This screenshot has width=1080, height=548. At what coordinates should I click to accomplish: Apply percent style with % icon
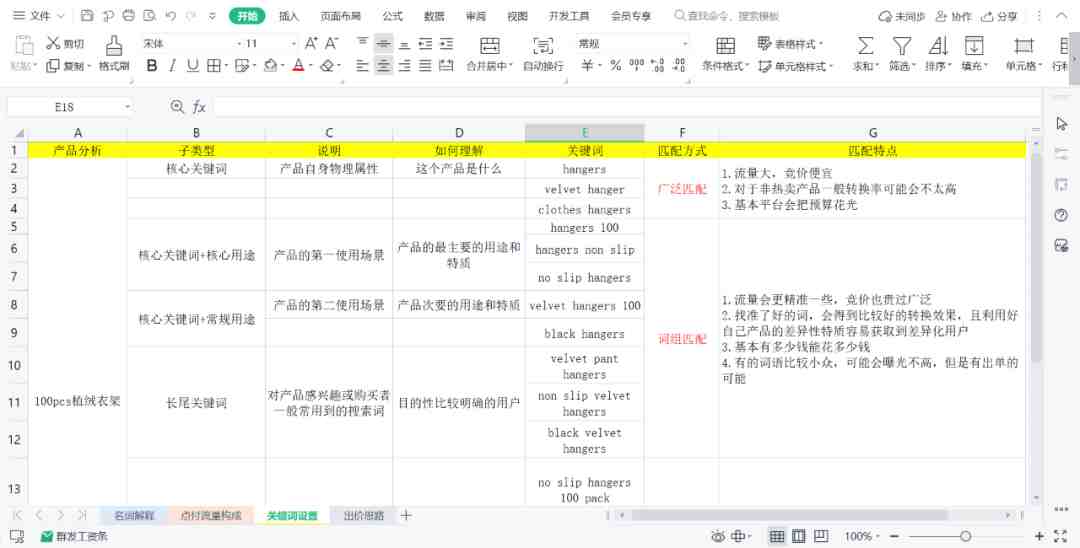pos(616,65)
